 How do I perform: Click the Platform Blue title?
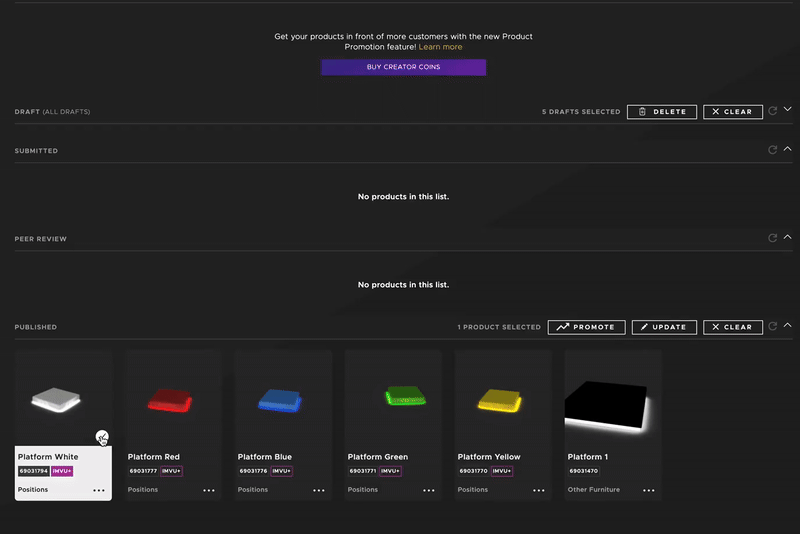coord(265,457)
